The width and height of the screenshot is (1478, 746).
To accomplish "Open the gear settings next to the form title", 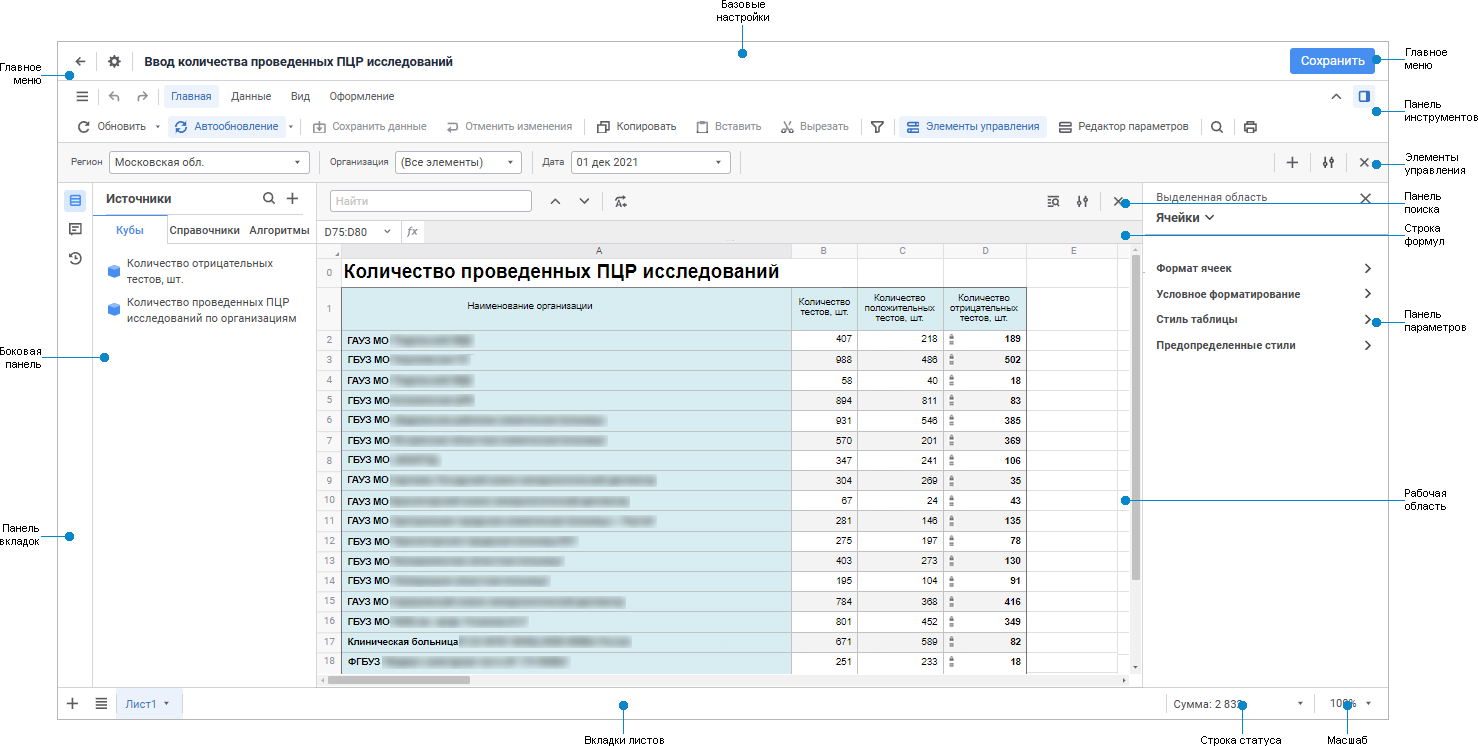I will coord(114,61).
